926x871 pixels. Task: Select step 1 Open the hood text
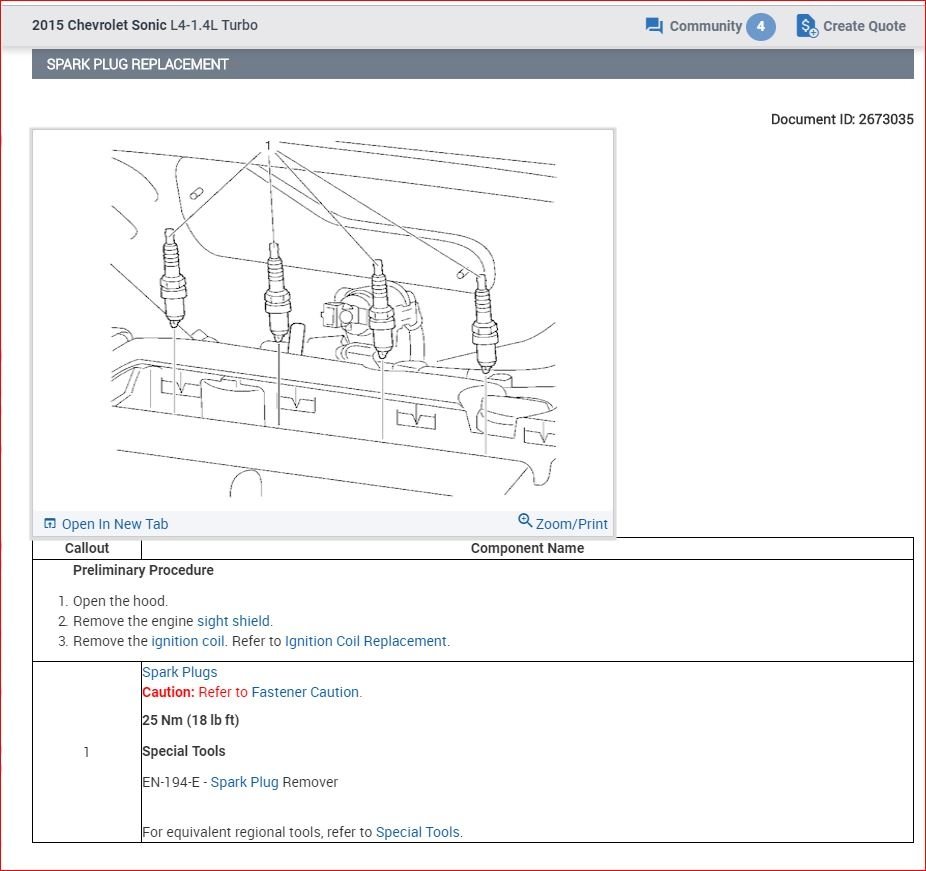tap(120, 601)
